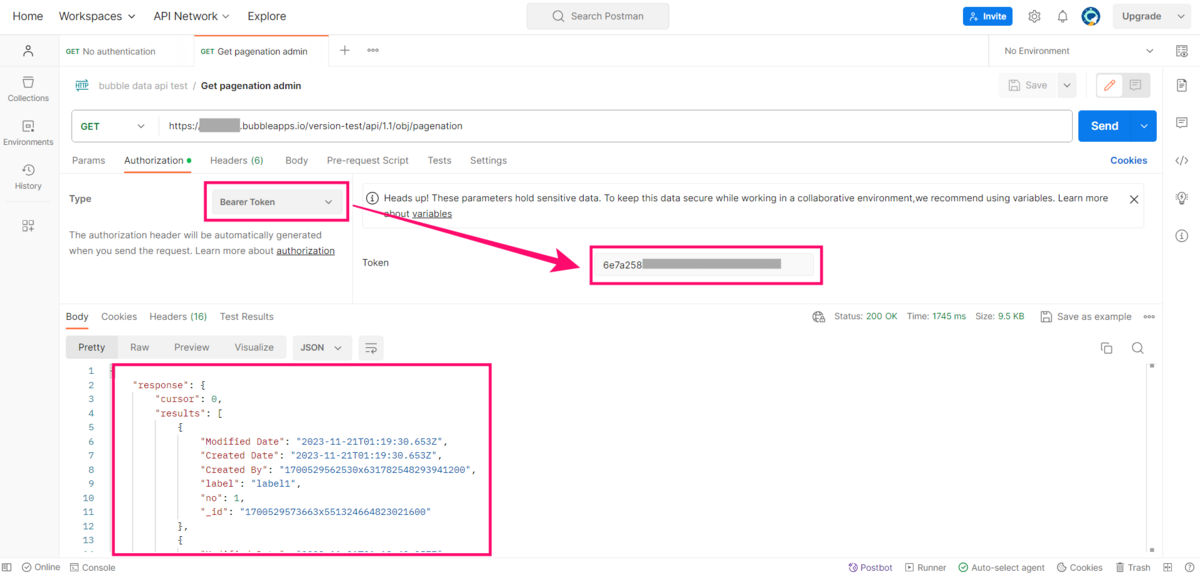Image resolution: width=1200 pixels, height=577 pixels.
Task: Open the comments icon in right sidebar
Action: click(x=1181, y=123)
